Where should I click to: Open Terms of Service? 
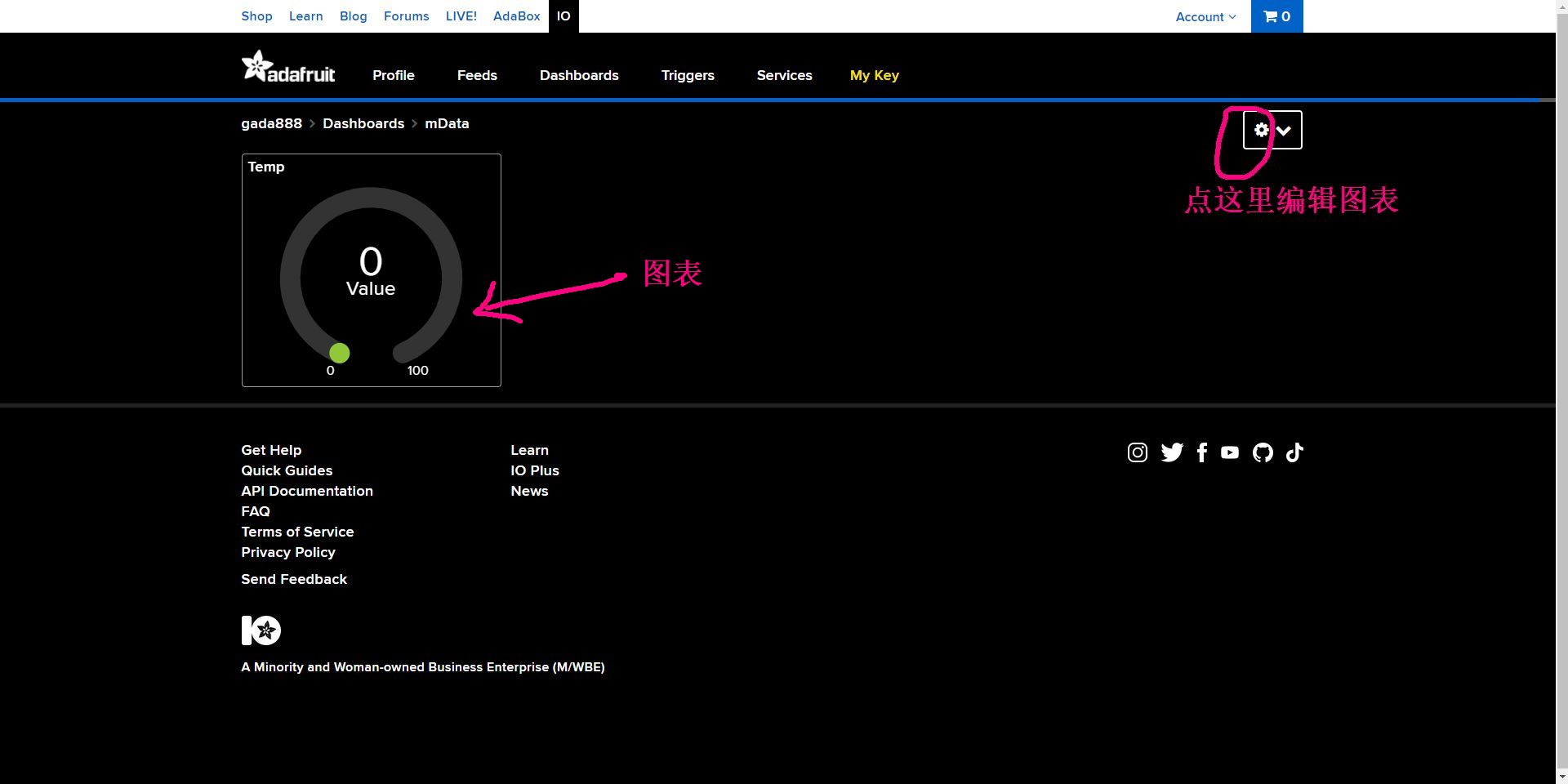pos(297,532)
